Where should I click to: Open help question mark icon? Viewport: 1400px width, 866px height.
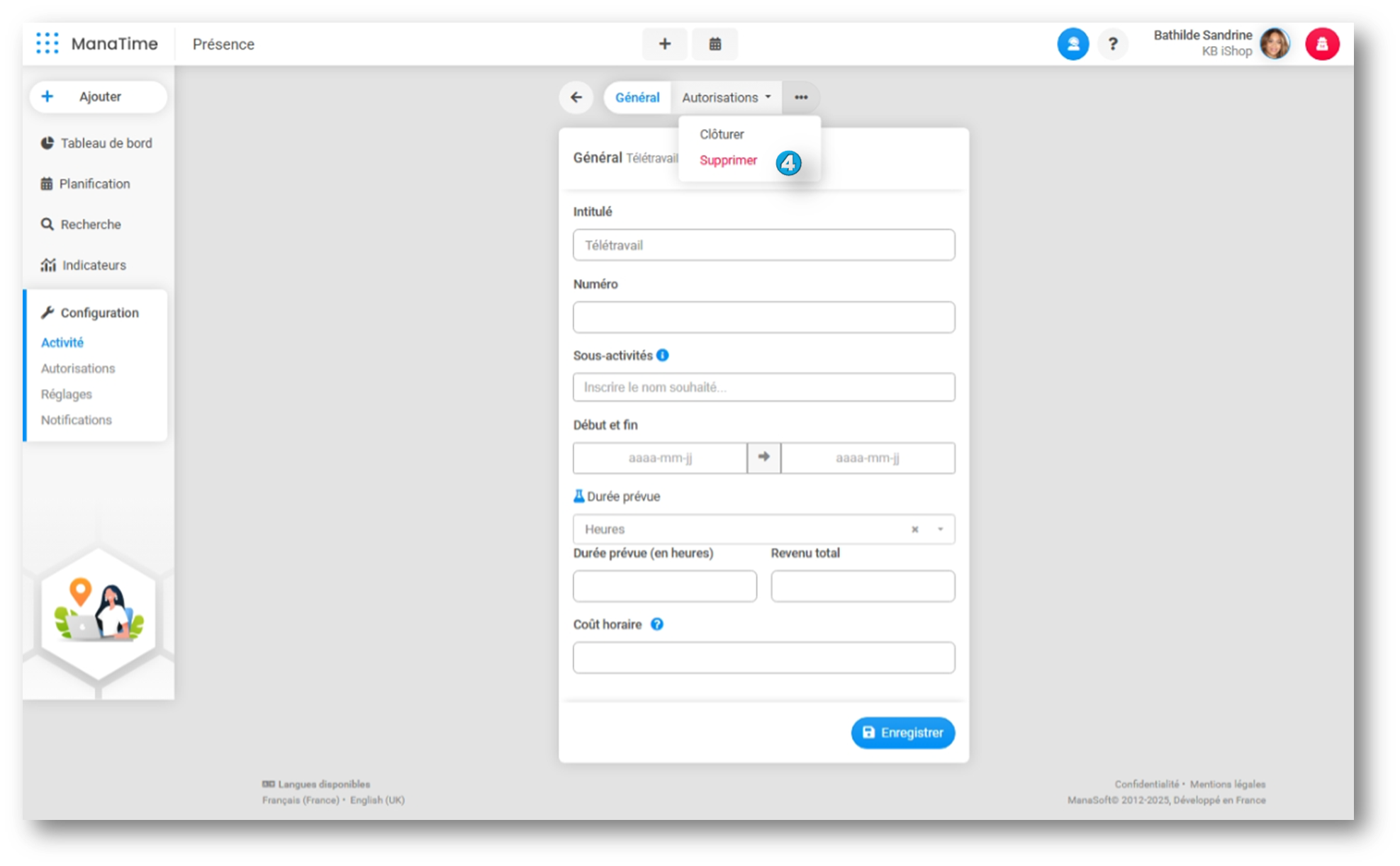(1113, 44)
